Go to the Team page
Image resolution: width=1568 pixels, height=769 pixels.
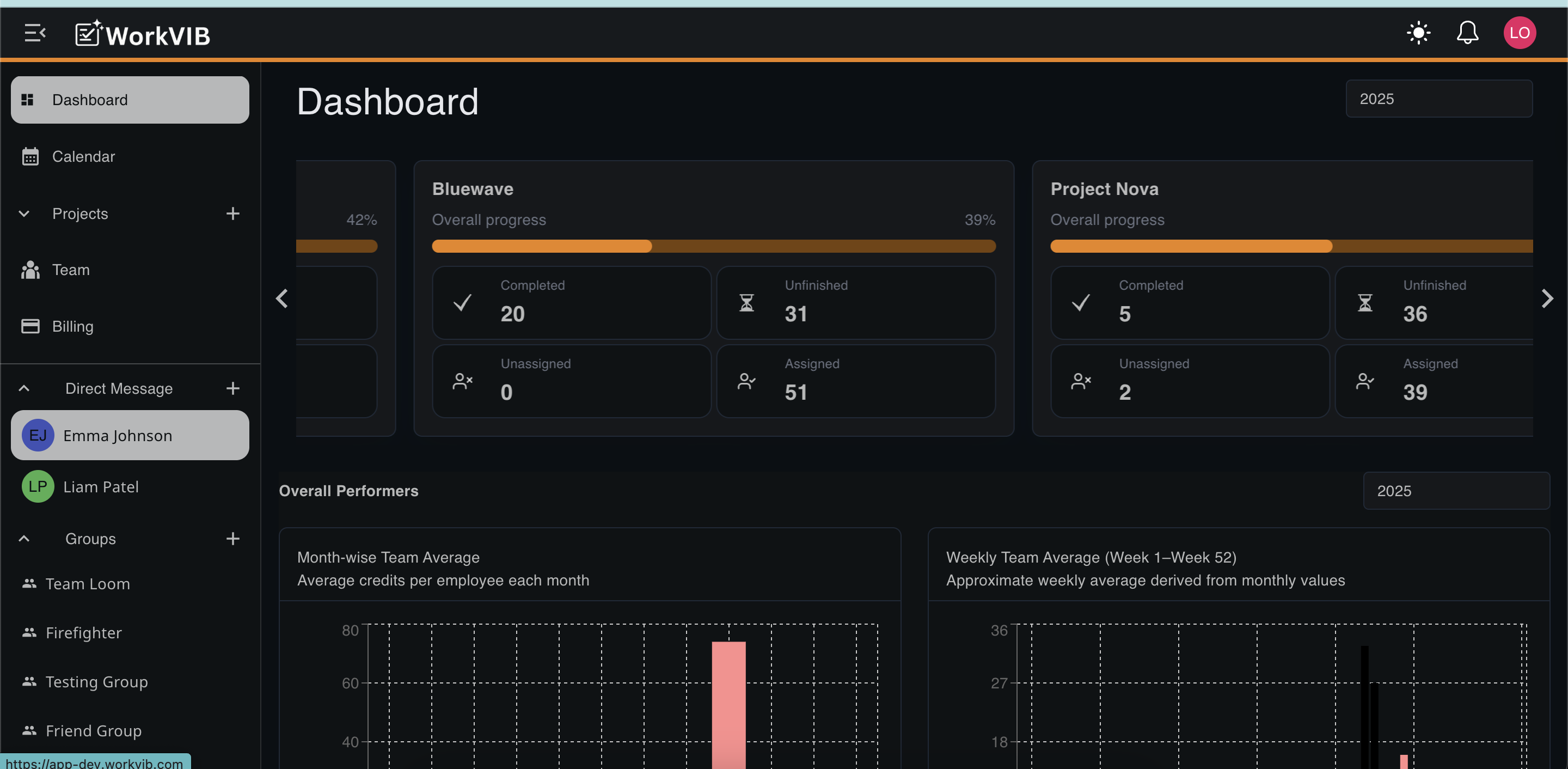pyautogui.click(x=71, y=270)
